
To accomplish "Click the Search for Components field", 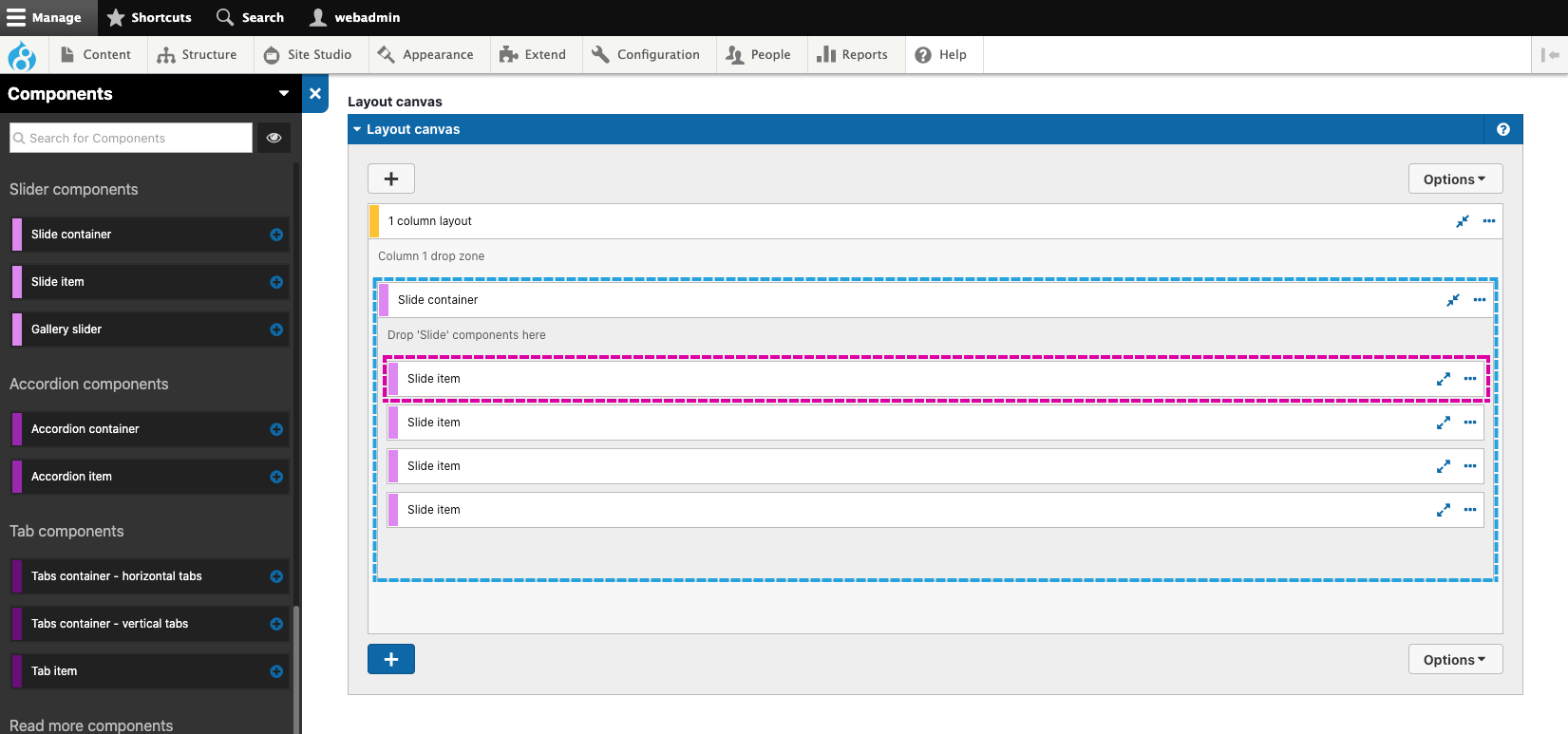I will point(133,138).
